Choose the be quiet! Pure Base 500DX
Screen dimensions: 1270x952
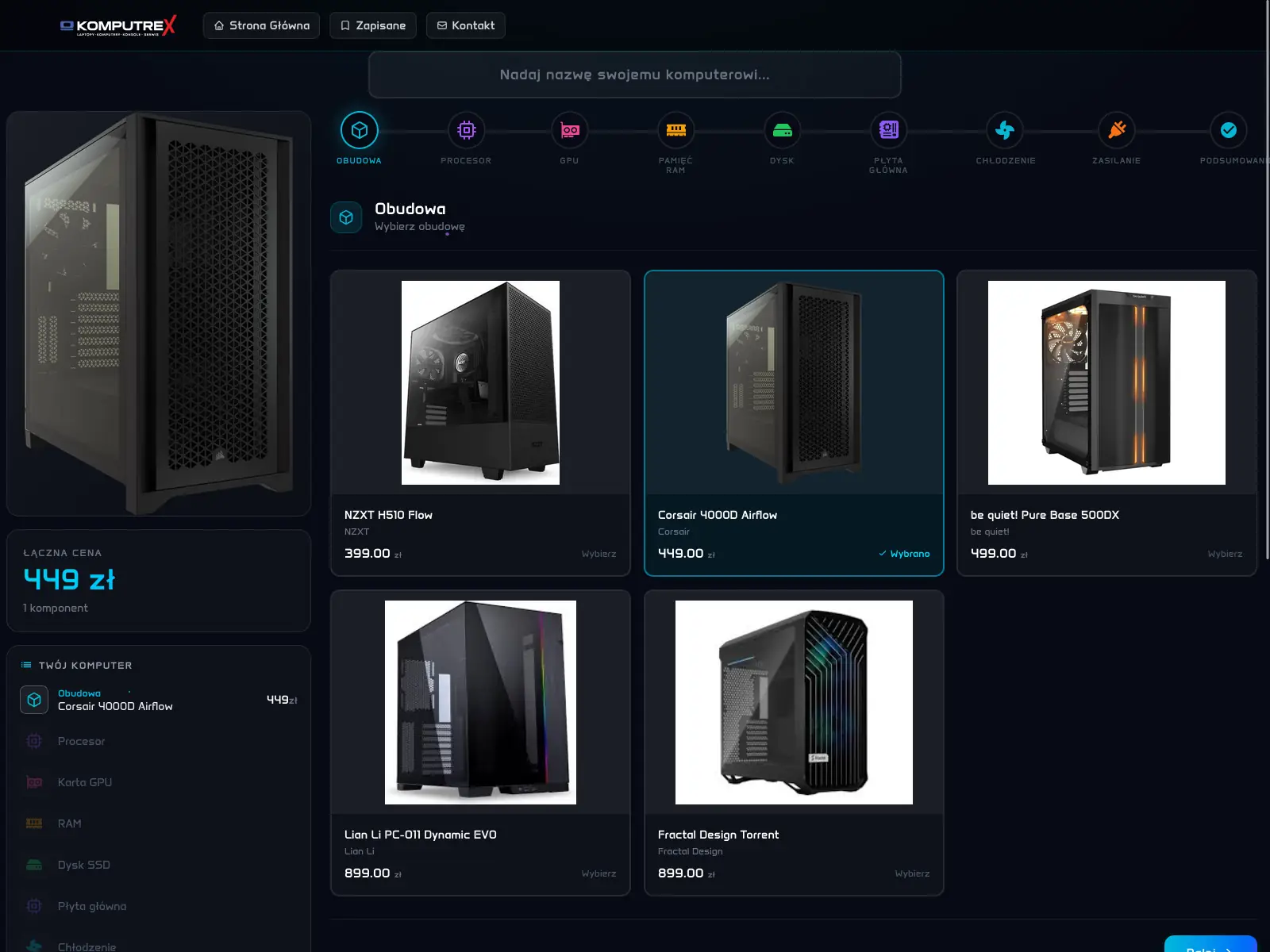[1223, 553]
